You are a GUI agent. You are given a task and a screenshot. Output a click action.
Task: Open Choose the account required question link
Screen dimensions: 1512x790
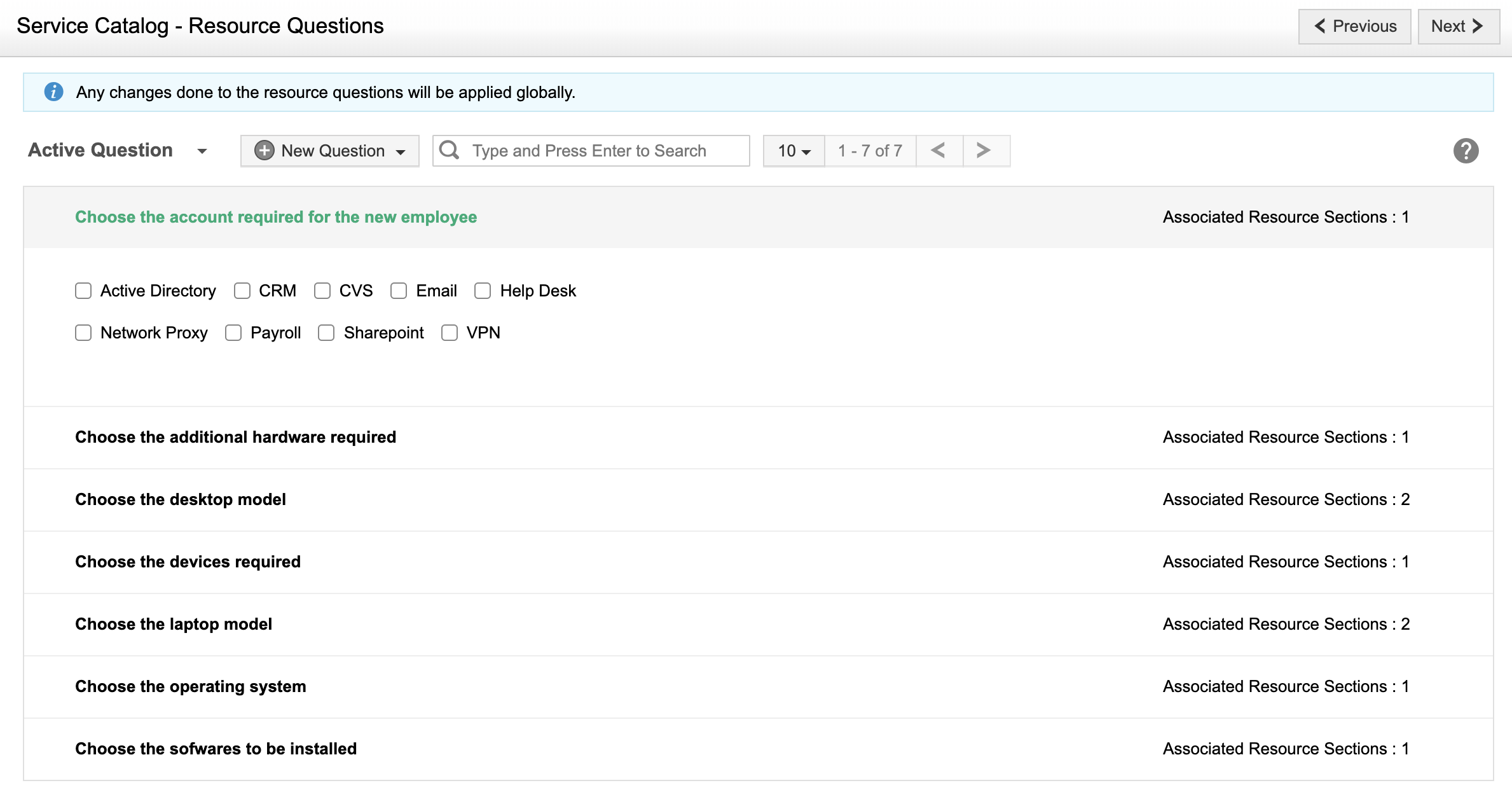[x=276, y=217]
